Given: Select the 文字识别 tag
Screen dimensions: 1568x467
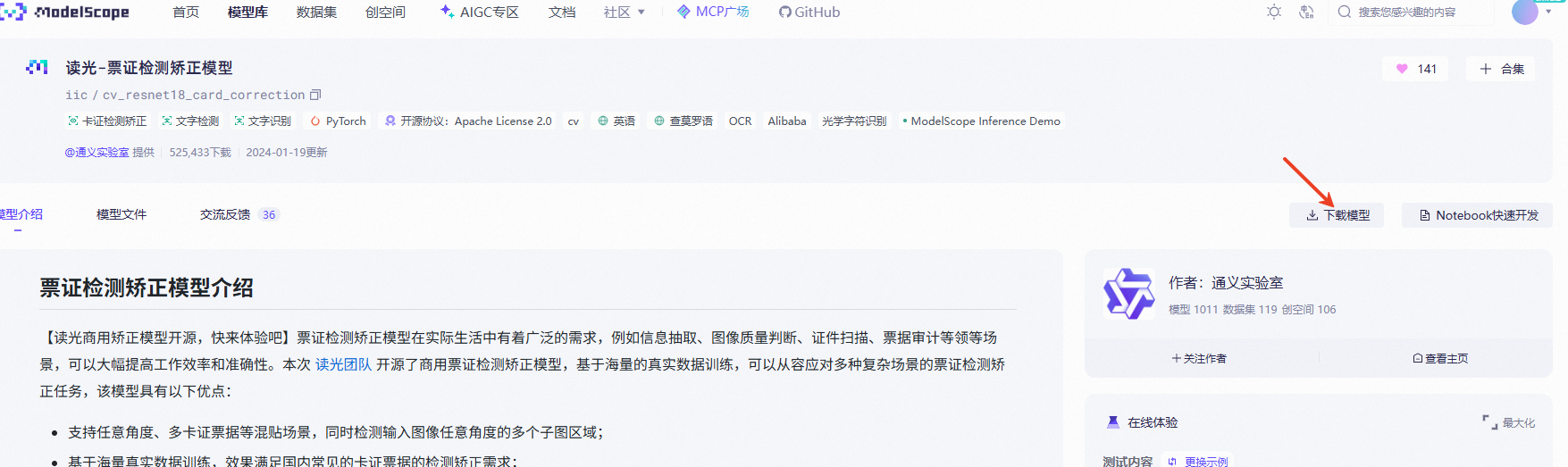Looking at the screenshot, I should [x=263, y=121].
